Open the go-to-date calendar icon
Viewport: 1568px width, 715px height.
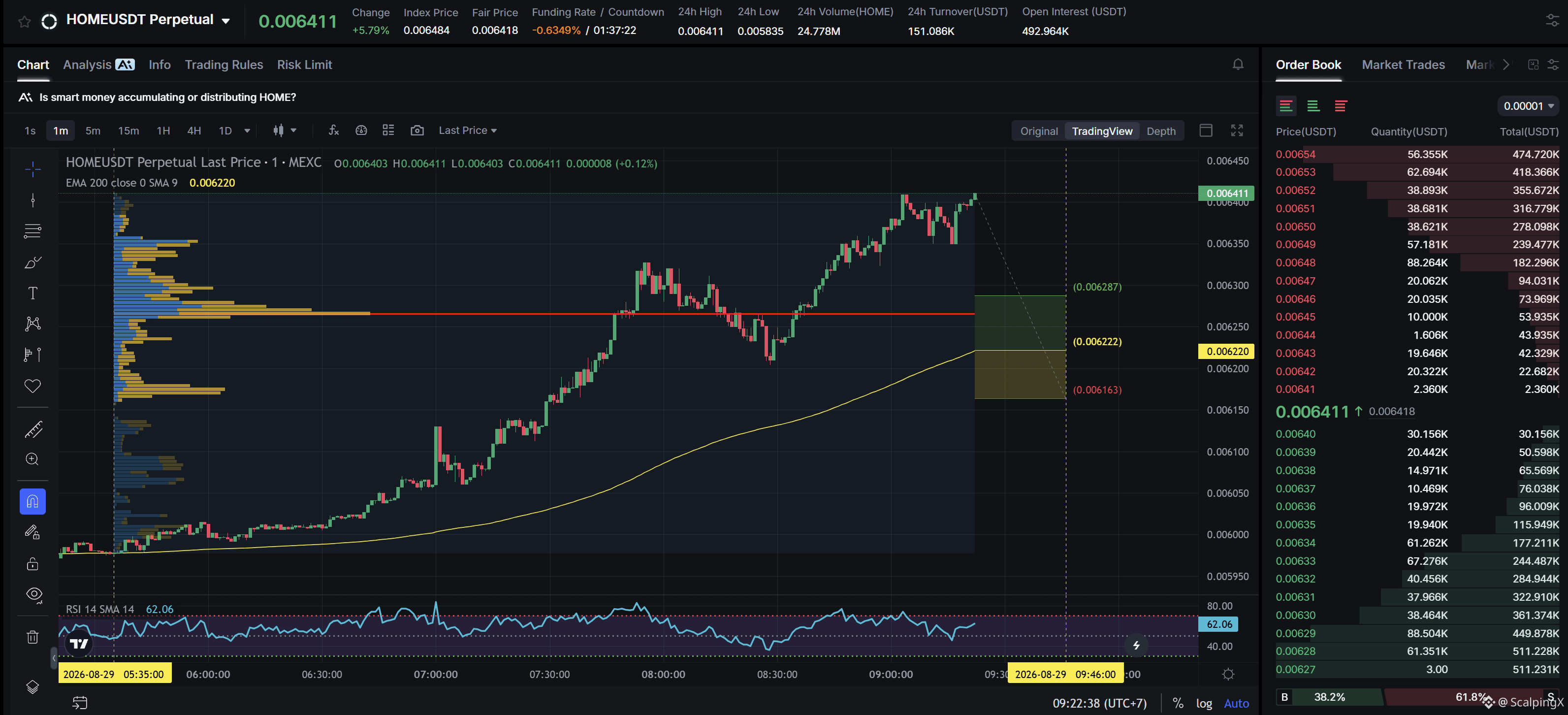(x=80, y=703)
